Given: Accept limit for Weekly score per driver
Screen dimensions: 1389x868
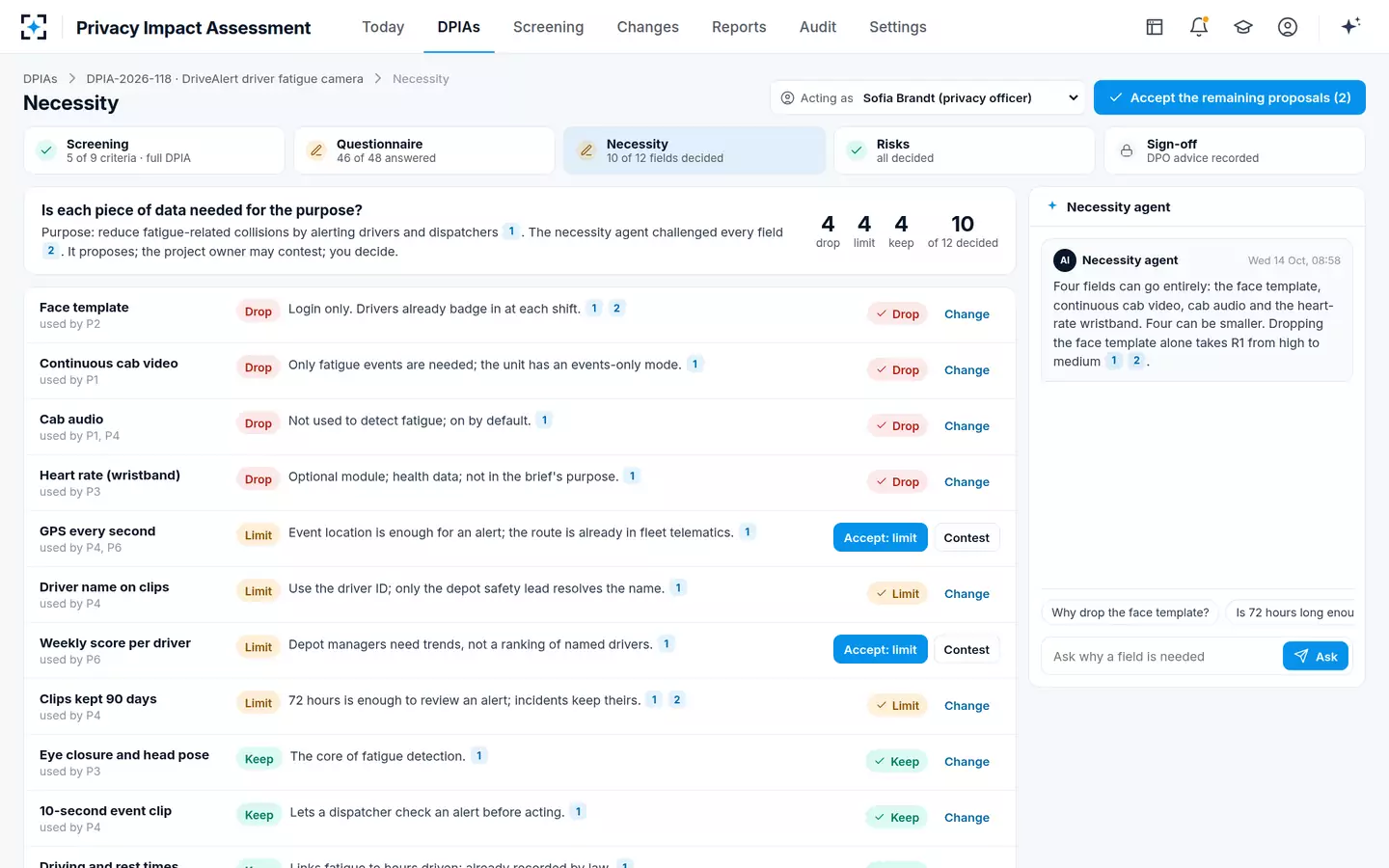Looking at the screenshot, I should 881,650.
